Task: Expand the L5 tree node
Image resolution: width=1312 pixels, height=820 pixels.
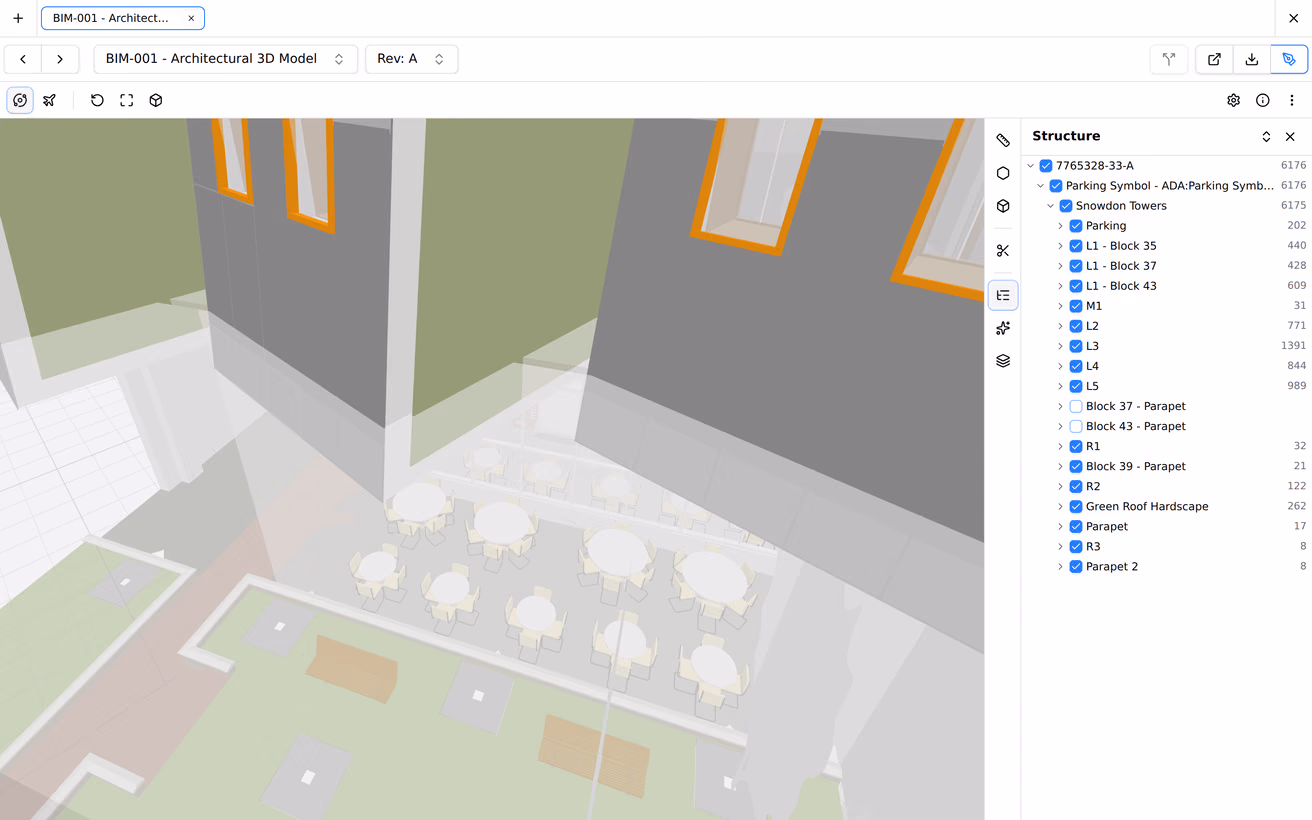Action: click(1061, 386)
